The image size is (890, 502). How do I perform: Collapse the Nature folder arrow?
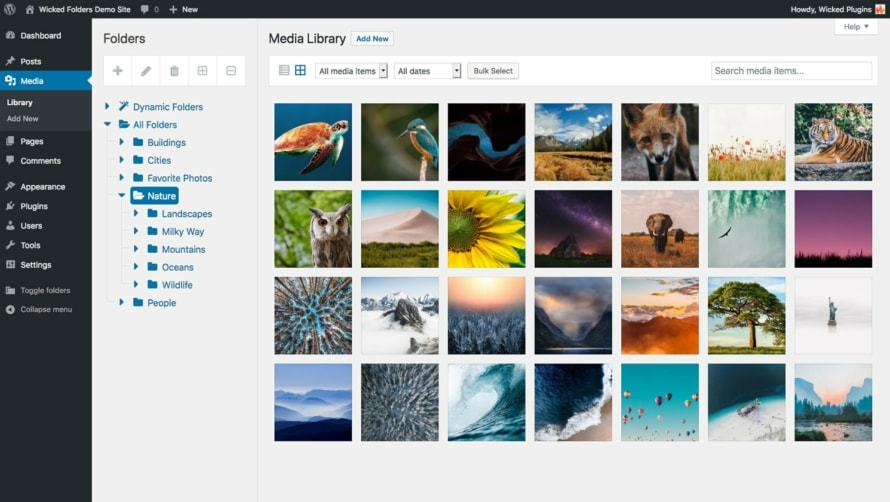point(122,196)
